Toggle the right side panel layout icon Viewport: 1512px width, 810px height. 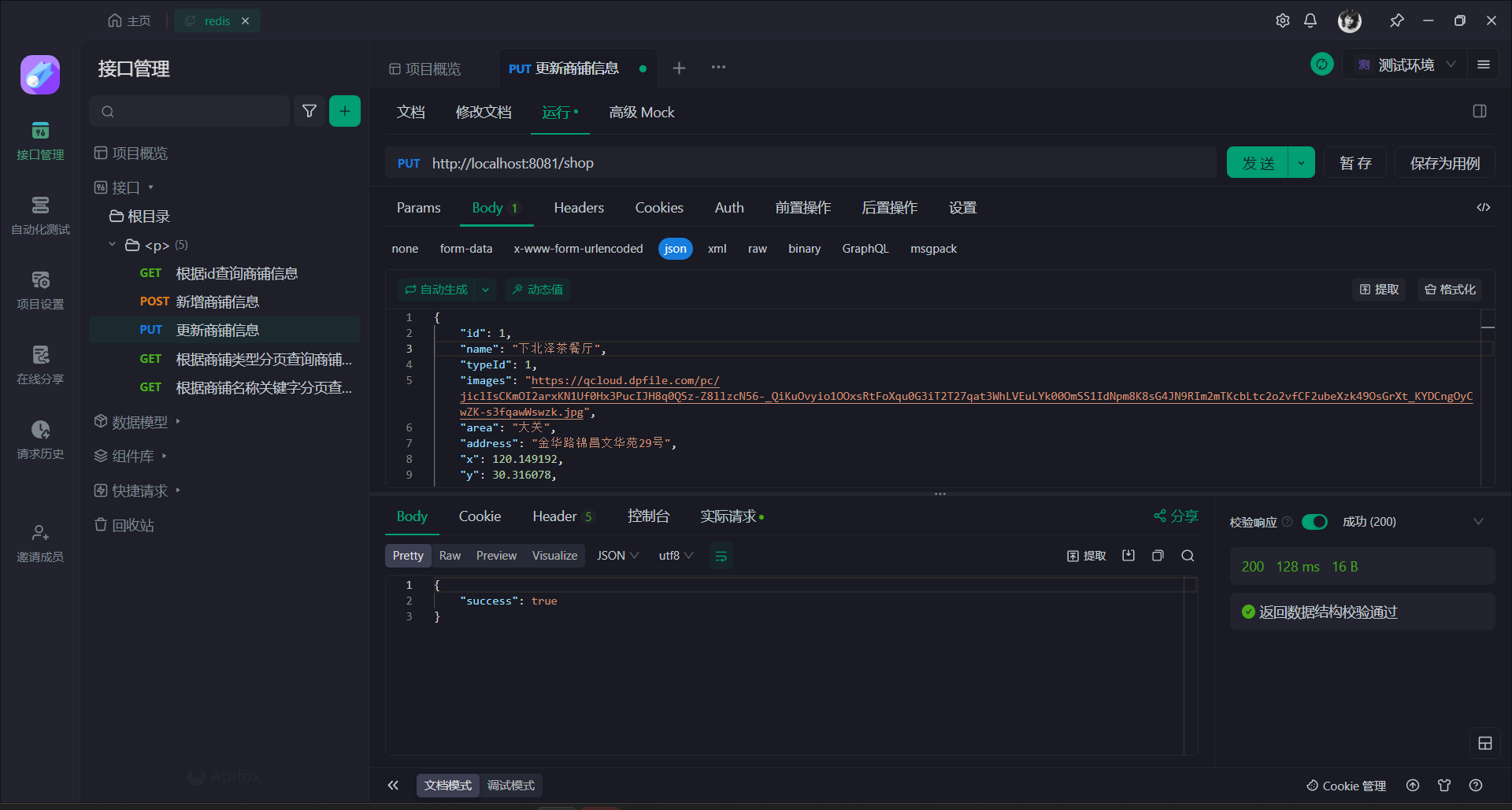coord(1480,111)
